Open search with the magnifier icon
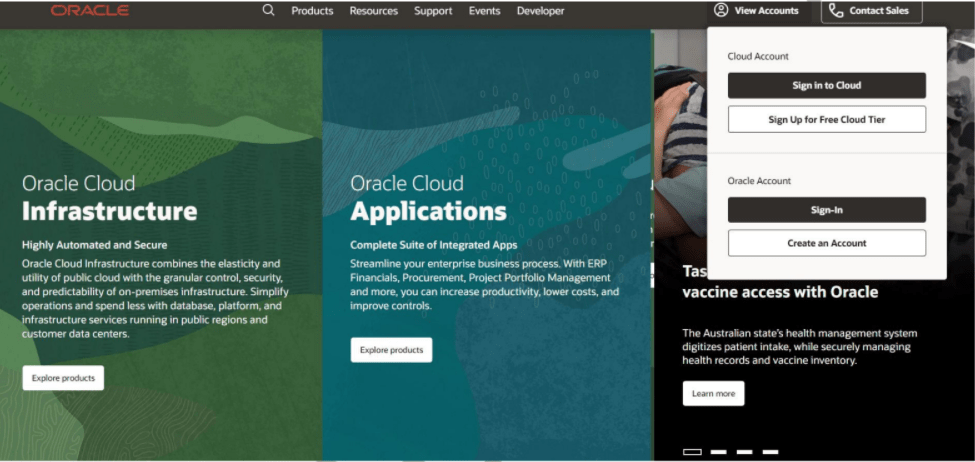 pos(268,11)
